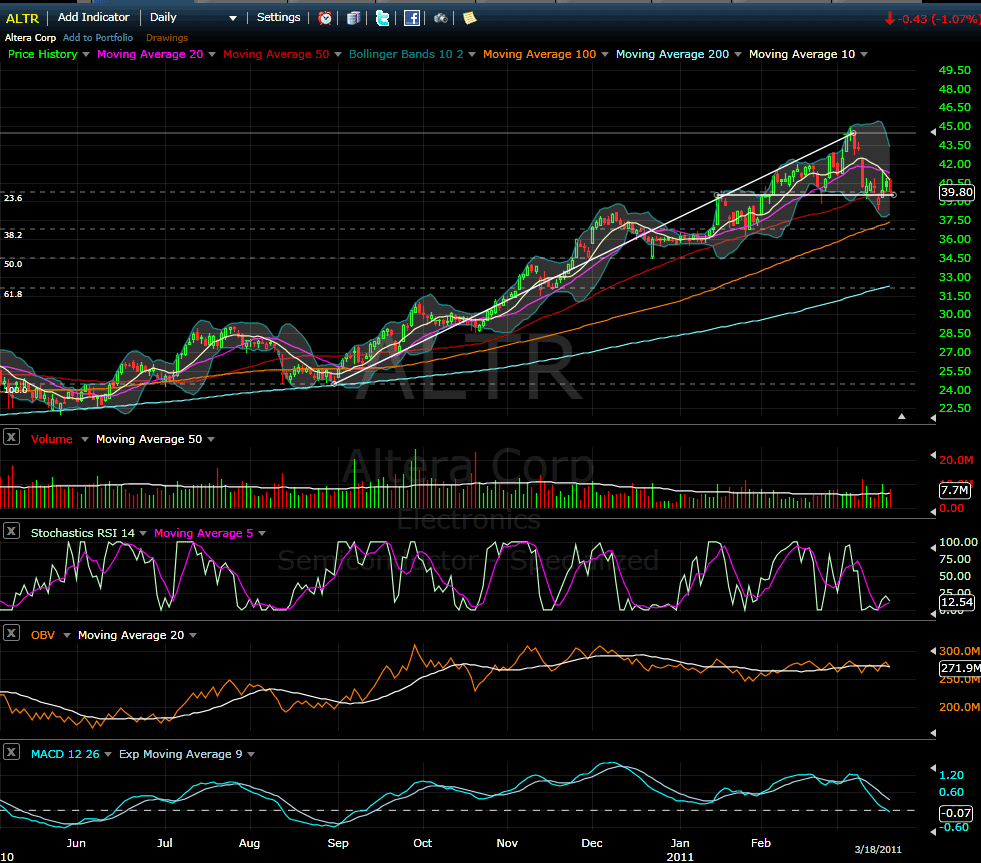This screenshot has width=981, height=863.
Task: Share chart via the Twitter icon
Action: point(382,18)
